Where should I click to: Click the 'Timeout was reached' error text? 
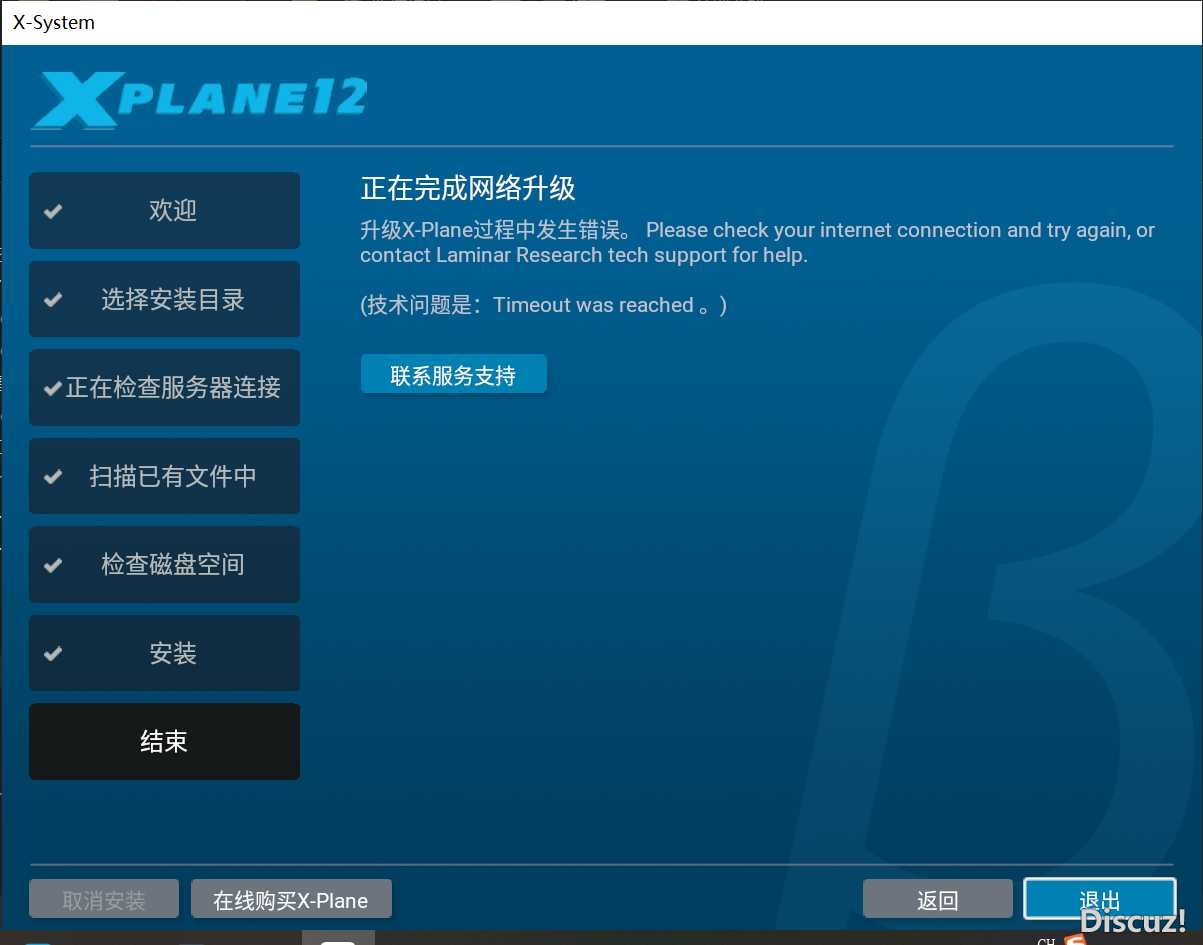(x=593, y=305)
